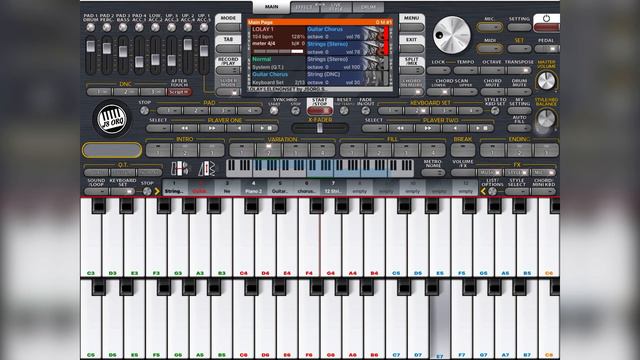The width and height of the screenshot is (640, 360).
Task: Click Player One play/stop button
Action: (x=265, y=128)
